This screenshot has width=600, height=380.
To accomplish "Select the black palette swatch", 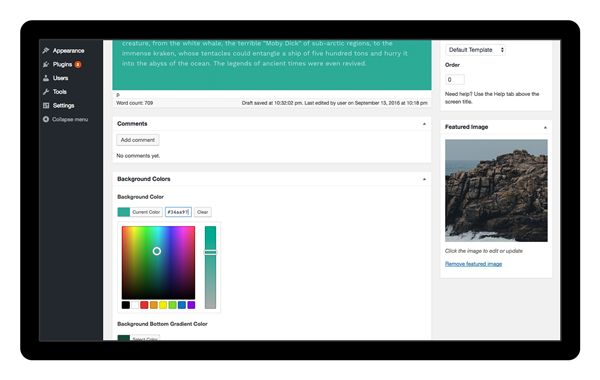I will [126, 305].
